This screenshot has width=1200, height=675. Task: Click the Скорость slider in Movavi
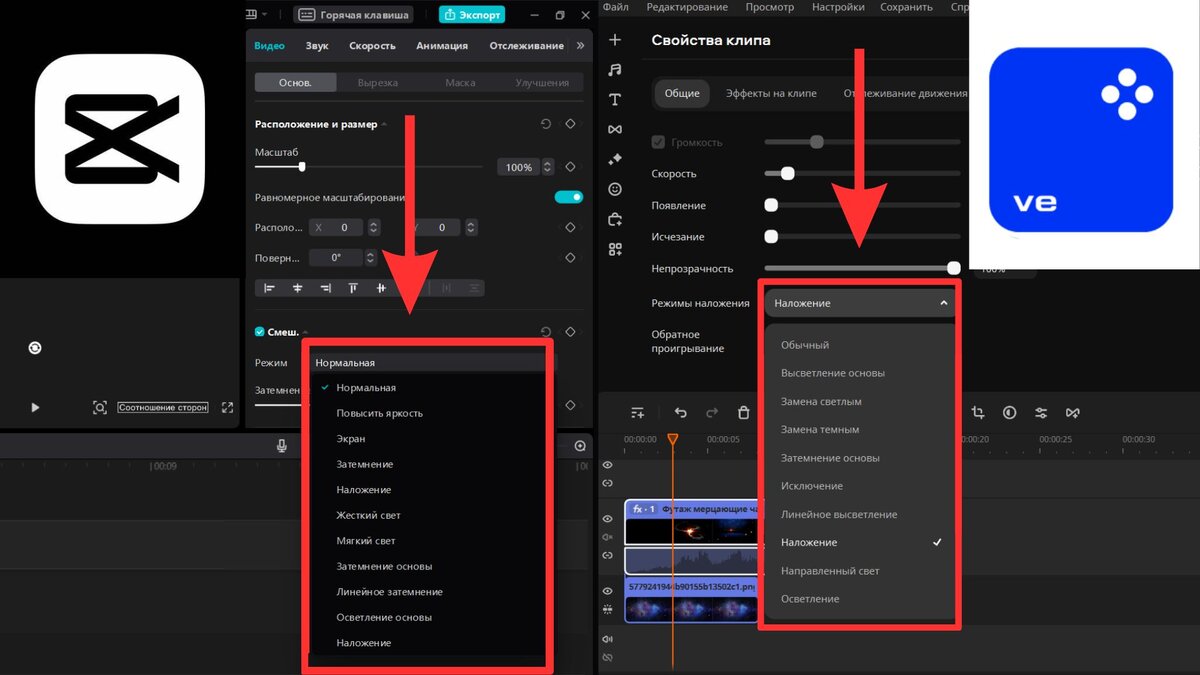(x=862, y=174)
